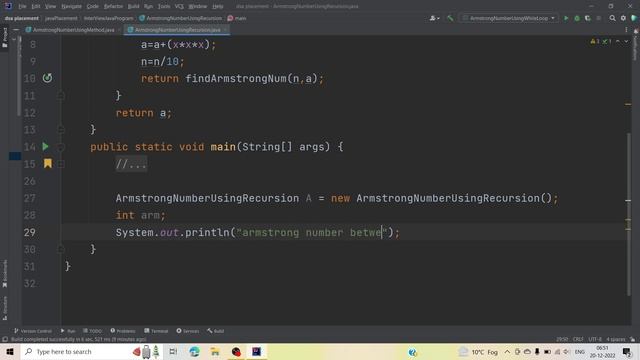Click the CRLF line separator status entry
The image size is (640, 360).
pos(578,339)
